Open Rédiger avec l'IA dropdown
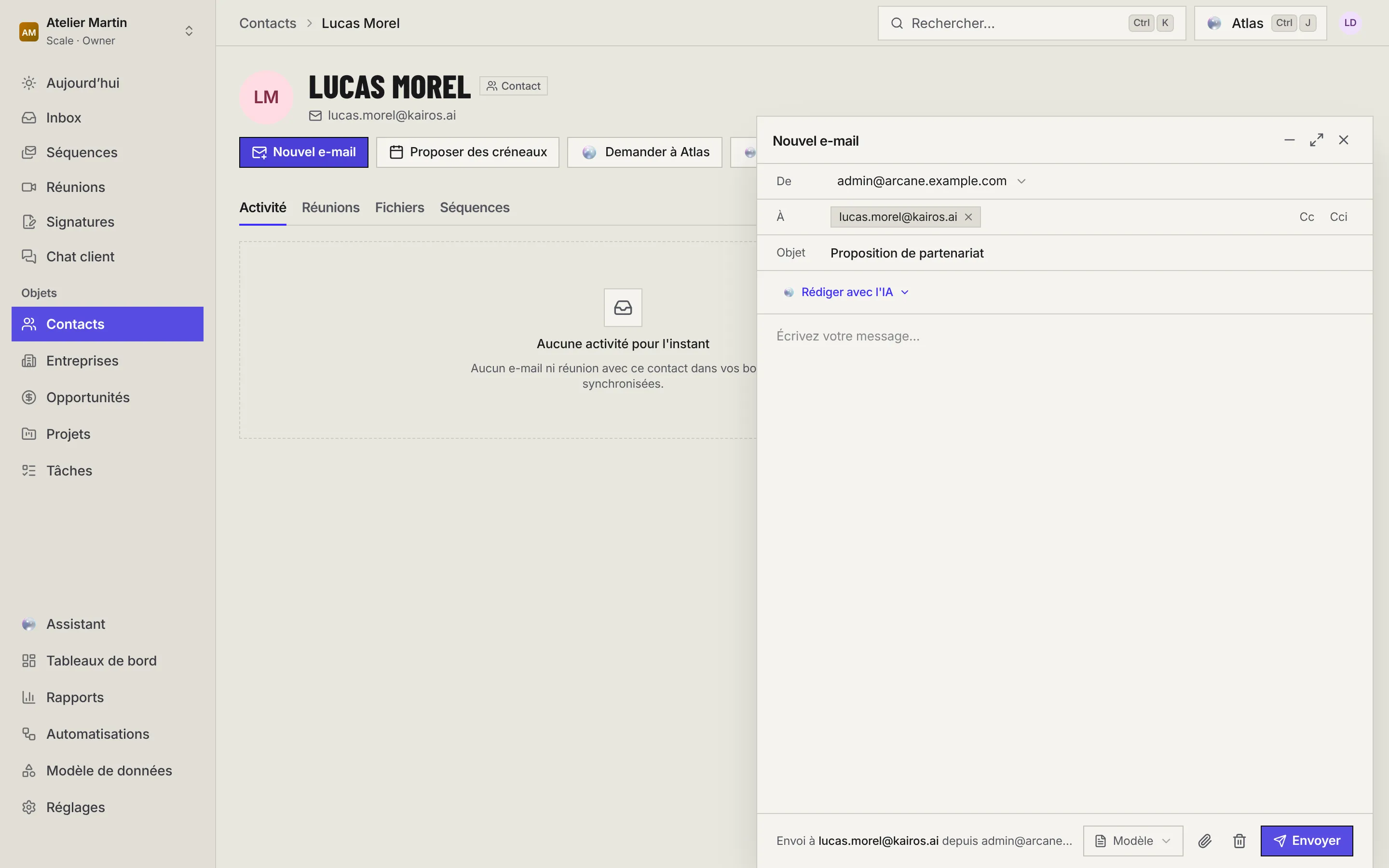The width and height of the screenshot is (1389, 868). [846, 292]
